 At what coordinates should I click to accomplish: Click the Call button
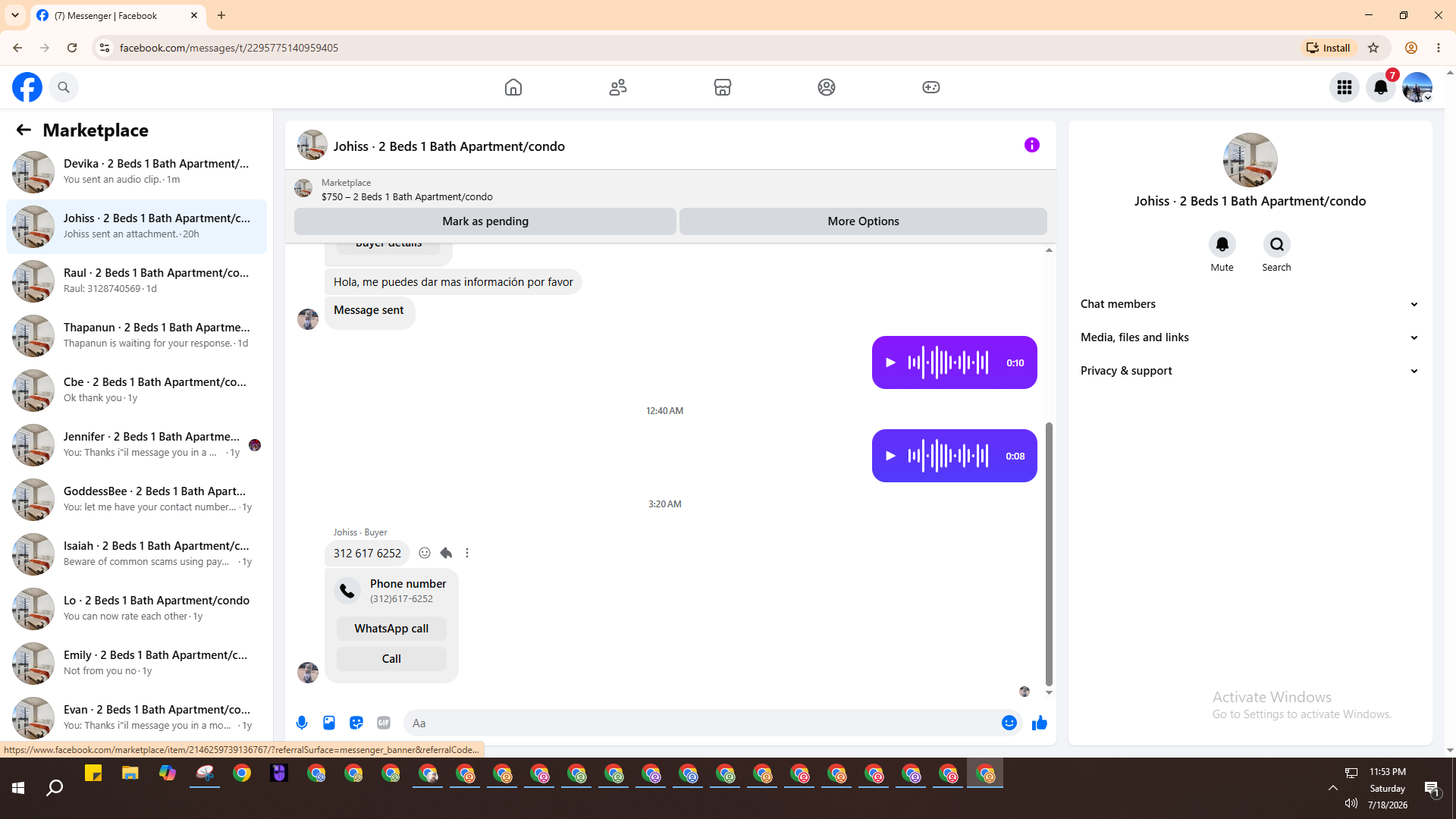(x=391, y=659)
